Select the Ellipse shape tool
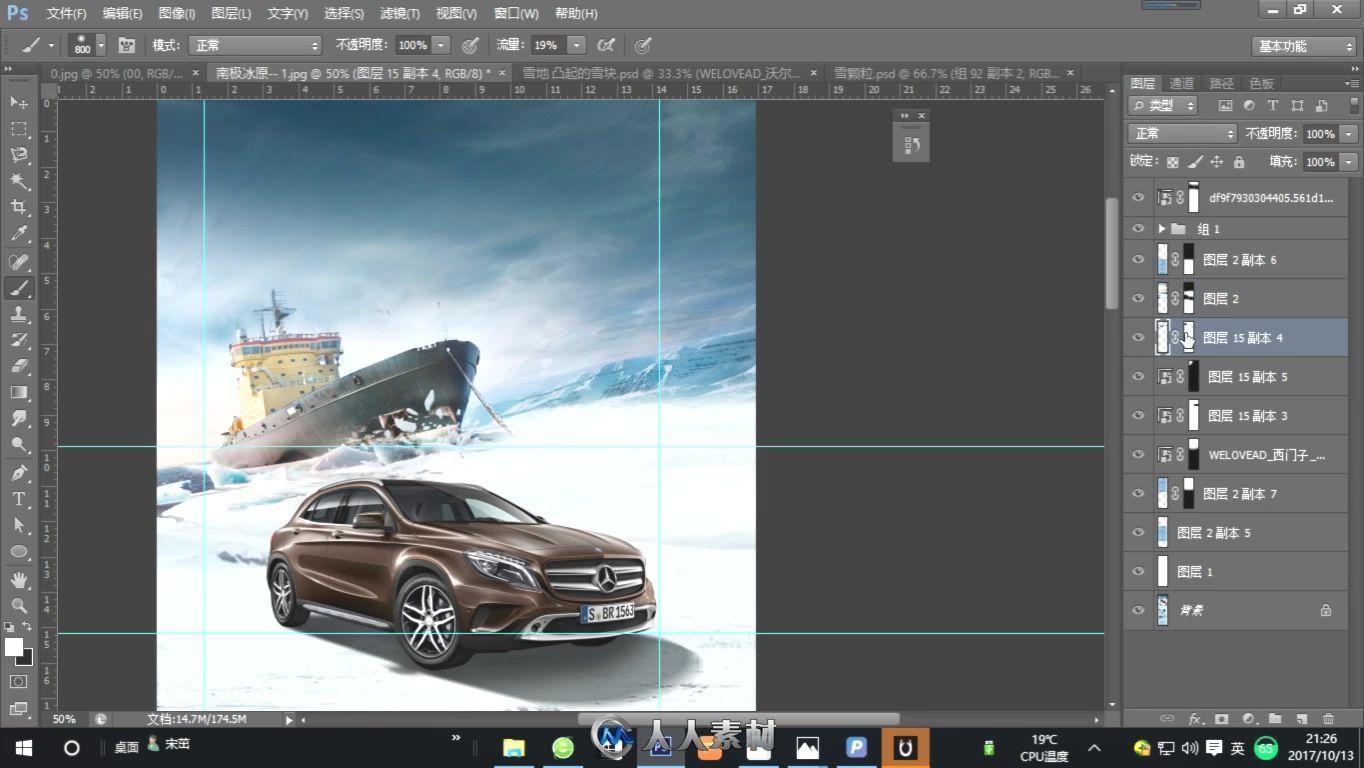The image size is (1364, 768). [x=18, y=551]
